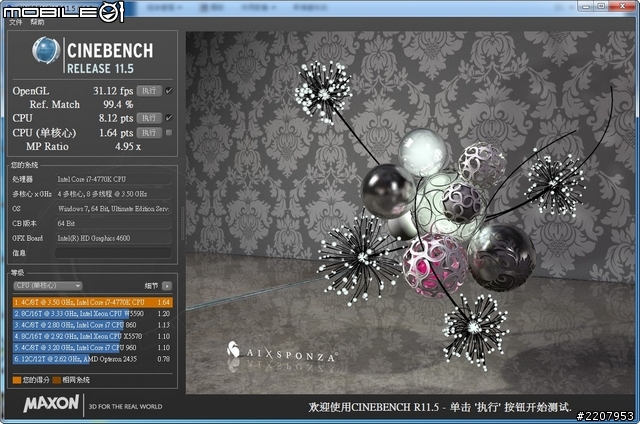The image size is (640, 424).
Task: Close the Cinebench window
Action: coord(622,6)
